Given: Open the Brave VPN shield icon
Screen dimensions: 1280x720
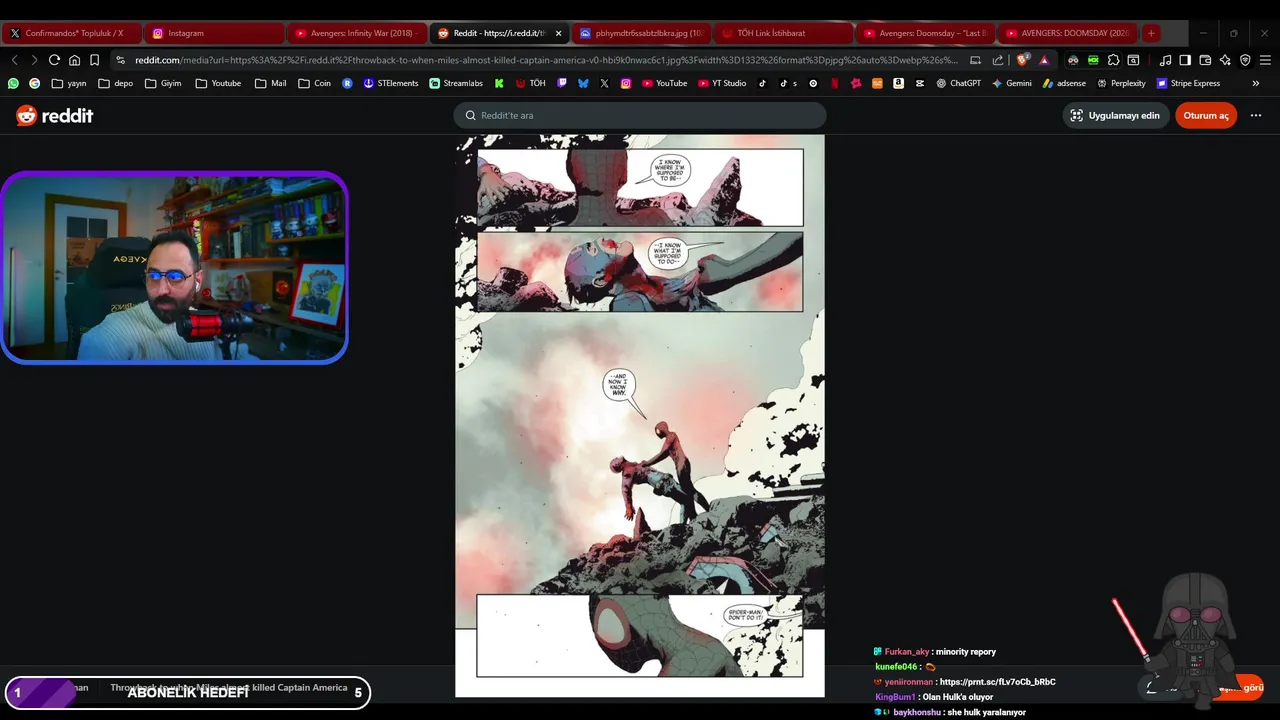Looking at the screenshot, I should (1245, 60).
